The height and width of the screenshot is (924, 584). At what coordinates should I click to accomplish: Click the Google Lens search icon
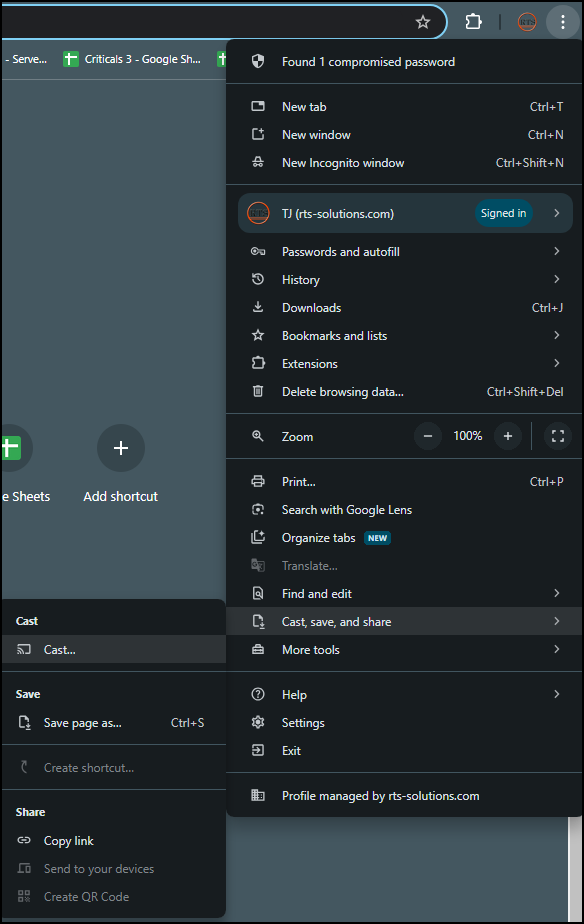[258, 510]
